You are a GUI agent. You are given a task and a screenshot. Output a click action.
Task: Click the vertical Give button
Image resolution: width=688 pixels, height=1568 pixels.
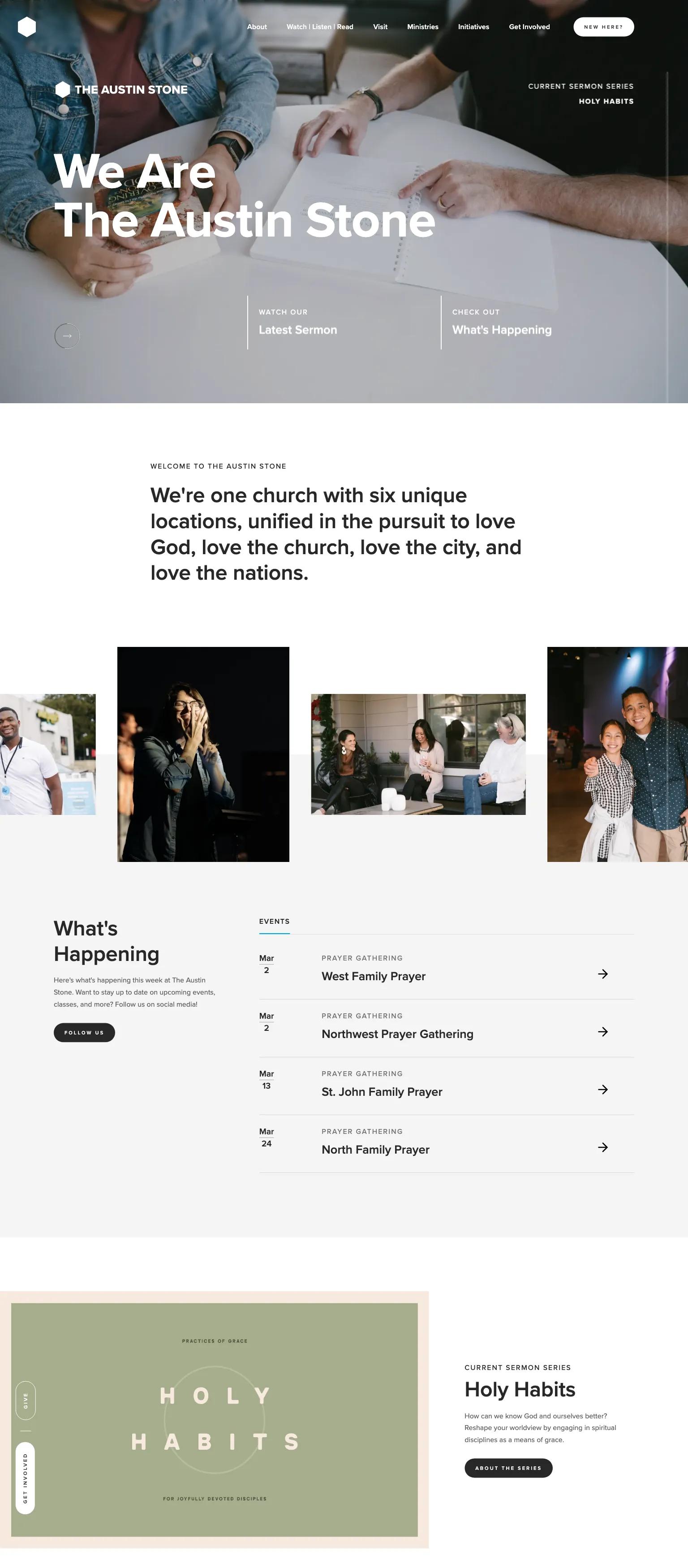(x=25, y=1400)
